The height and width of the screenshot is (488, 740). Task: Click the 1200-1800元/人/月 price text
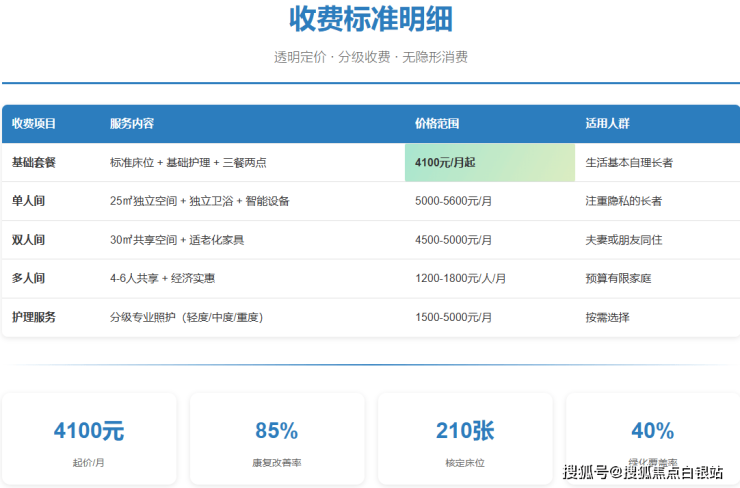(x=460, y=278)
